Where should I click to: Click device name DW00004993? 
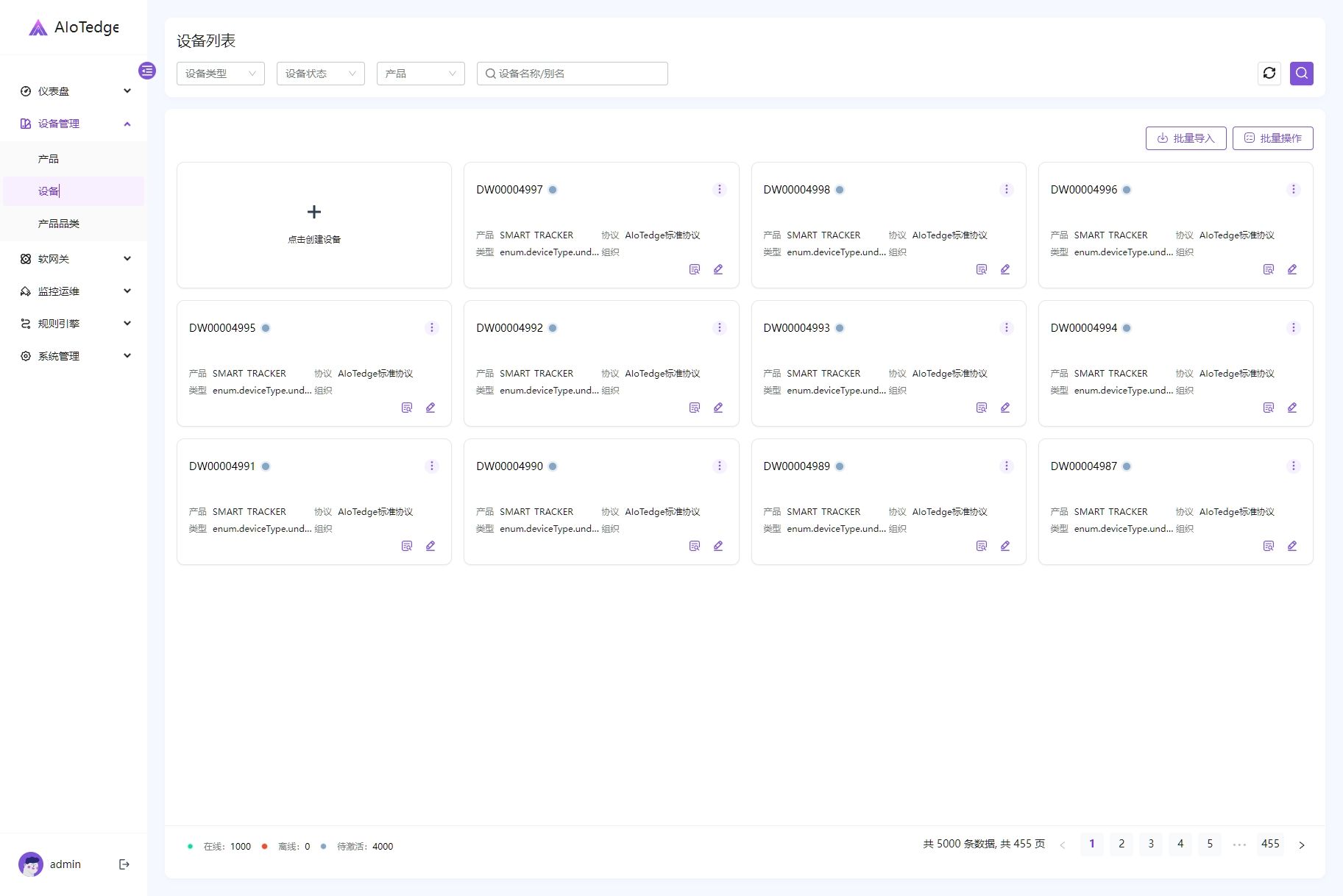pyautogui.click(x=796, y=328)
